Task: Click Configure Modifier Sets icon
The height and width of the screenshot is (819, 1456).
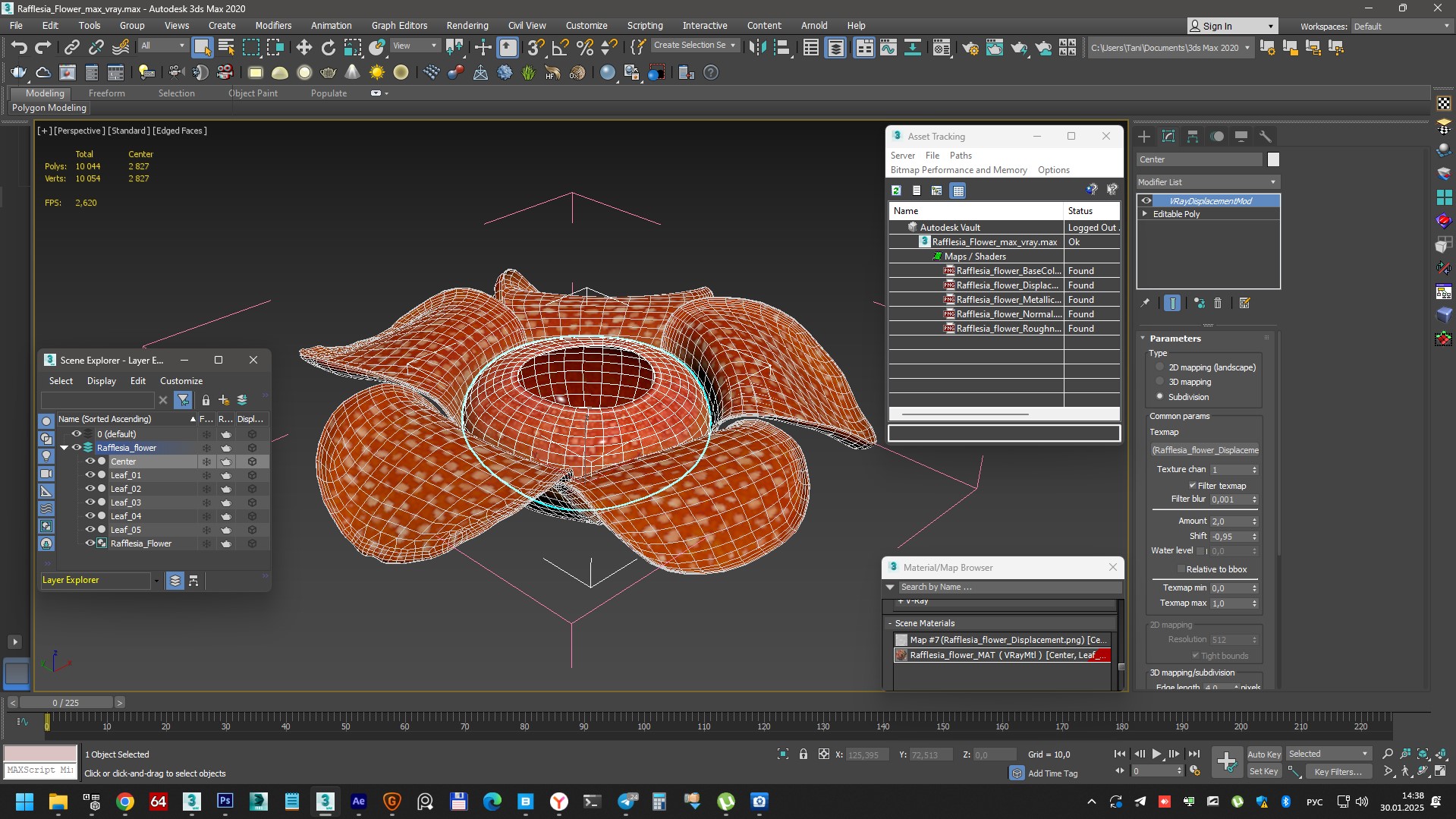Action: click(x=1244, y=303)
